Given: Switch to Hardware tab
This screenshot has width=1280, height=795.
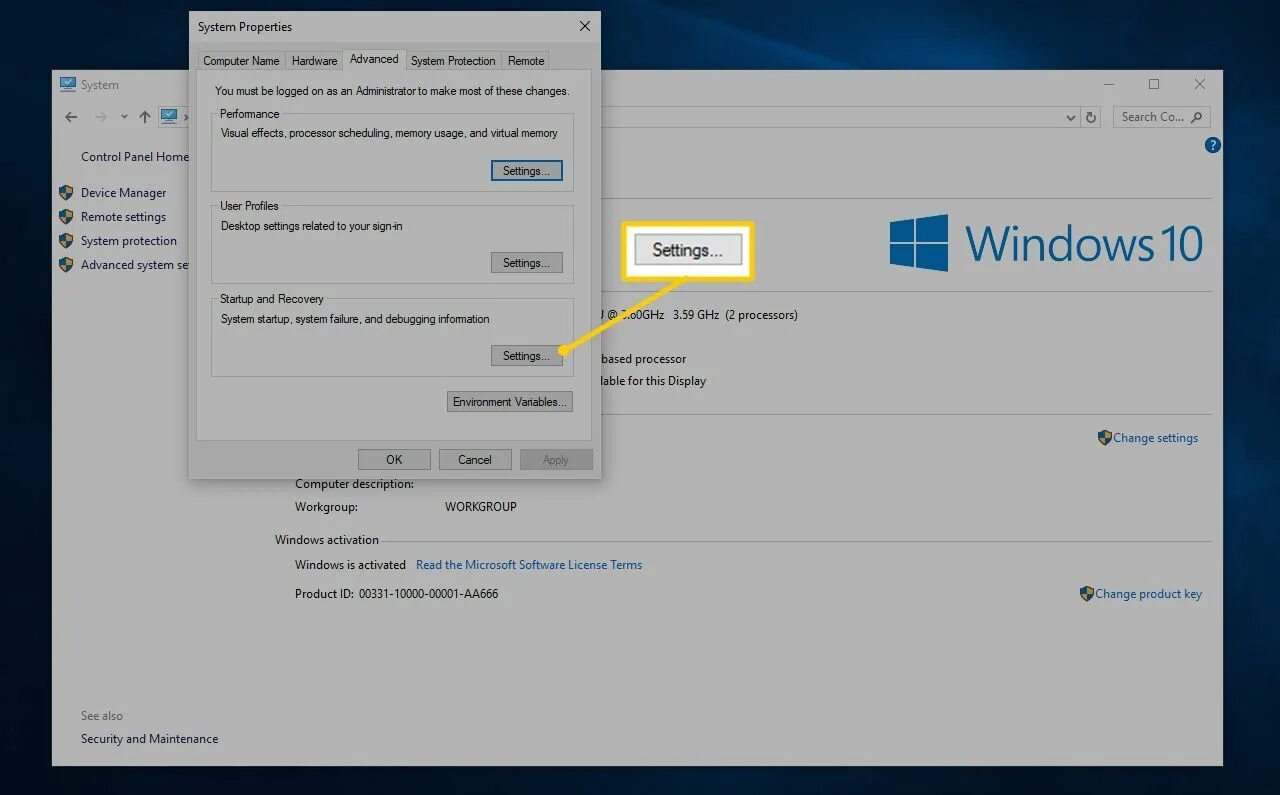Looking at the screenshot, I should [x=314, y=61].
